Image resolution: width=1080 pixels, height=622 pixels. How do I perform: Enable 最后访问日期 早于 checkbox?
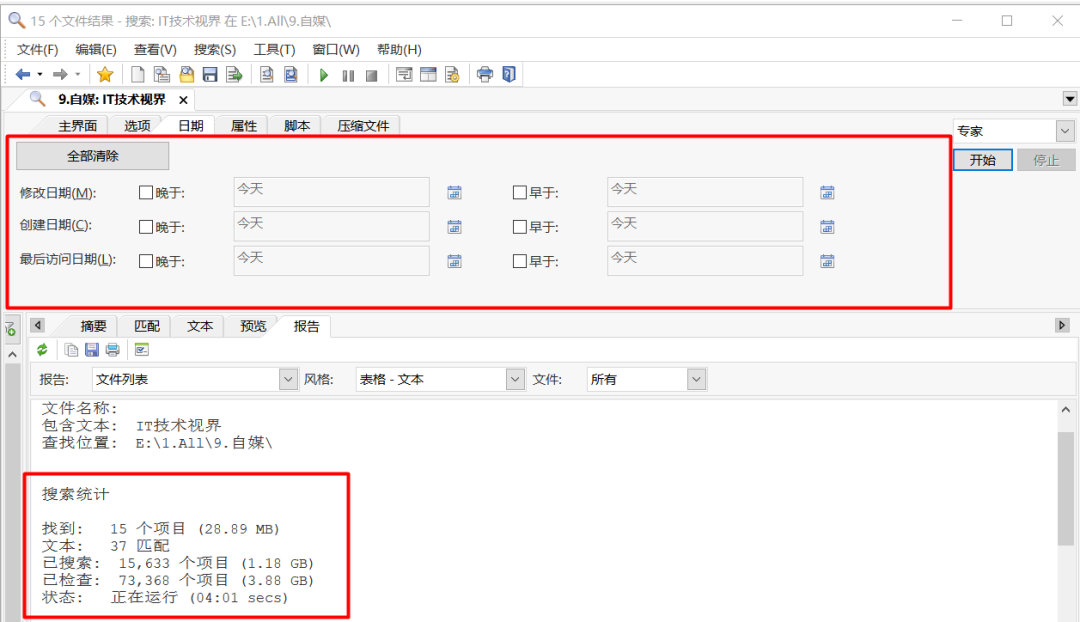point(519,261)
